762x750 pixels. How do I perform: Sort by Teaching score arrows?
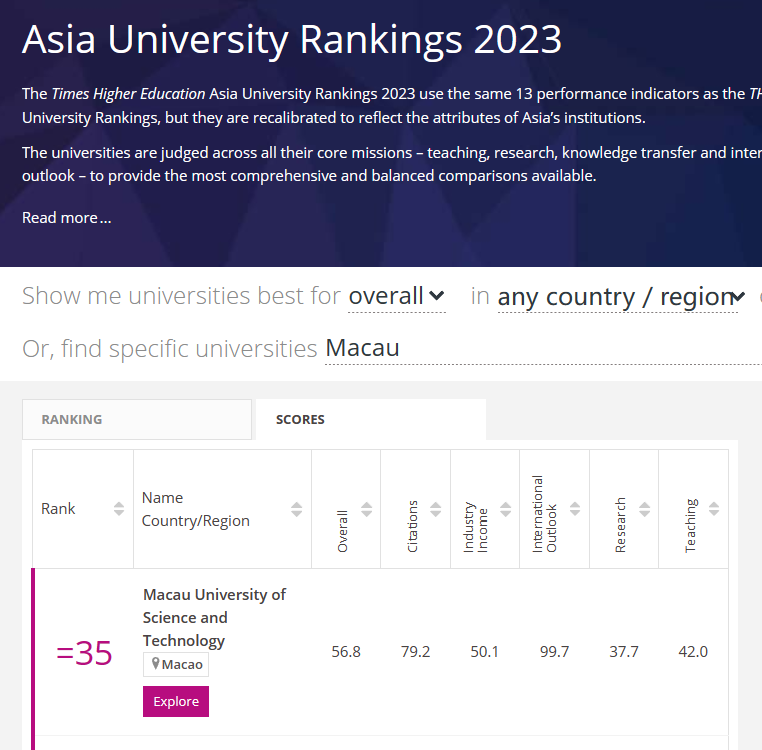point(714,509)
